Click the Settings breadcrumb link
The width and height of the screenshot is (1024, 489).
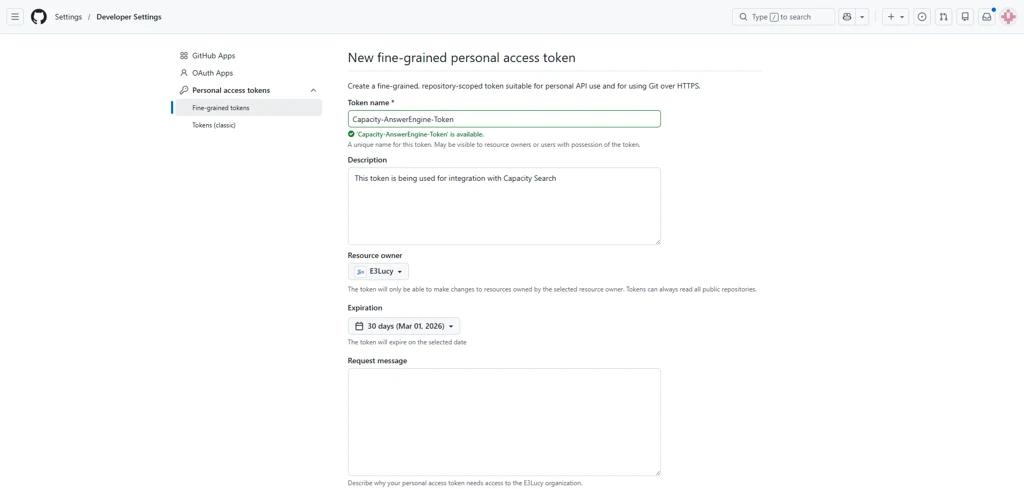pyautogui.click(x=68, y=17)
